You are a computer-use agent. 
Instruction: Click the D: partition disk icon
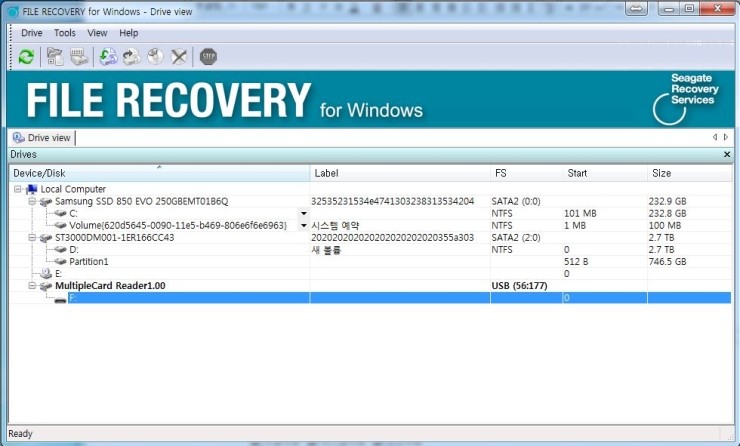60,250
